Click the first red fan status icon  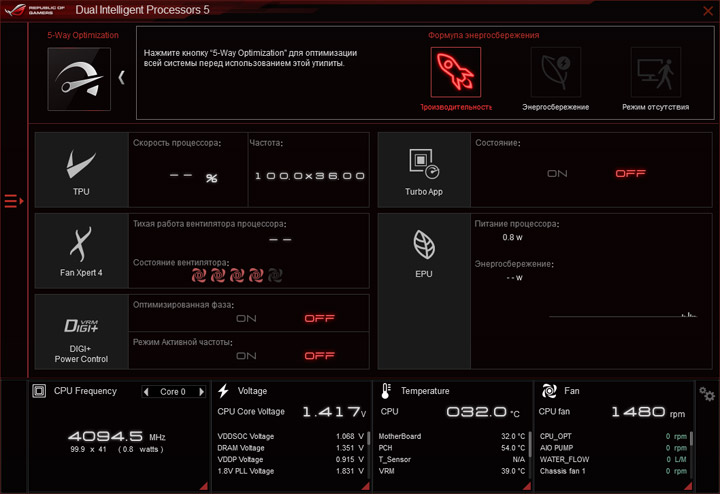point(198,275)
